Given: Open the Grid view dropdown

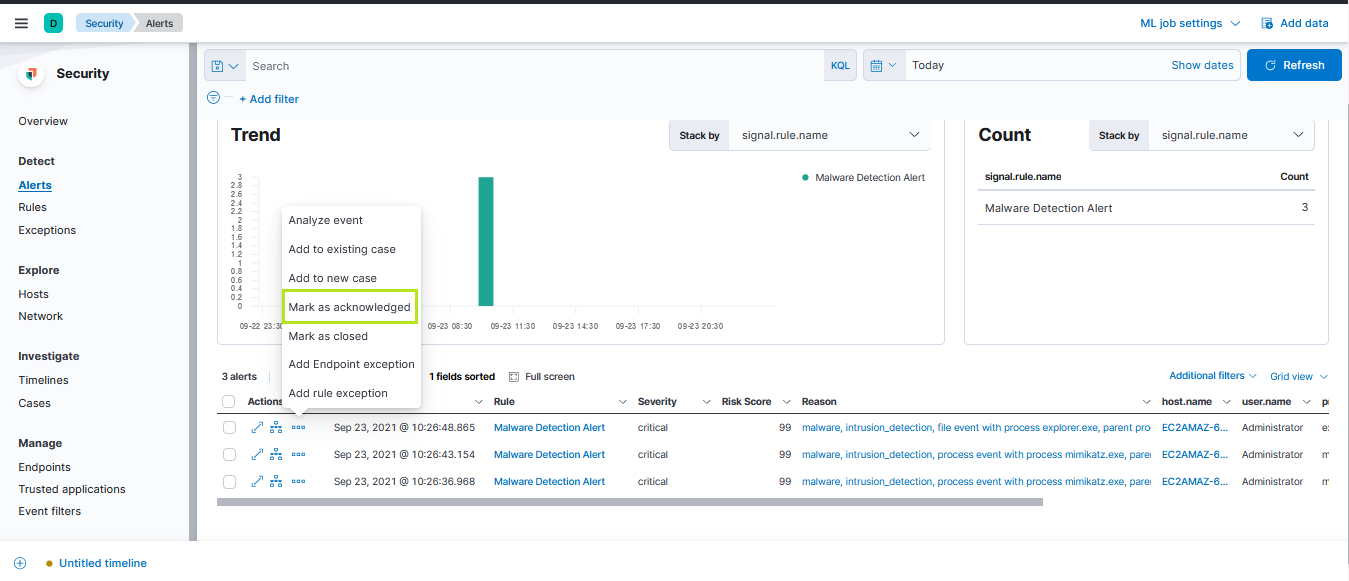Looking at the screenshot, I should (1297, 376).
